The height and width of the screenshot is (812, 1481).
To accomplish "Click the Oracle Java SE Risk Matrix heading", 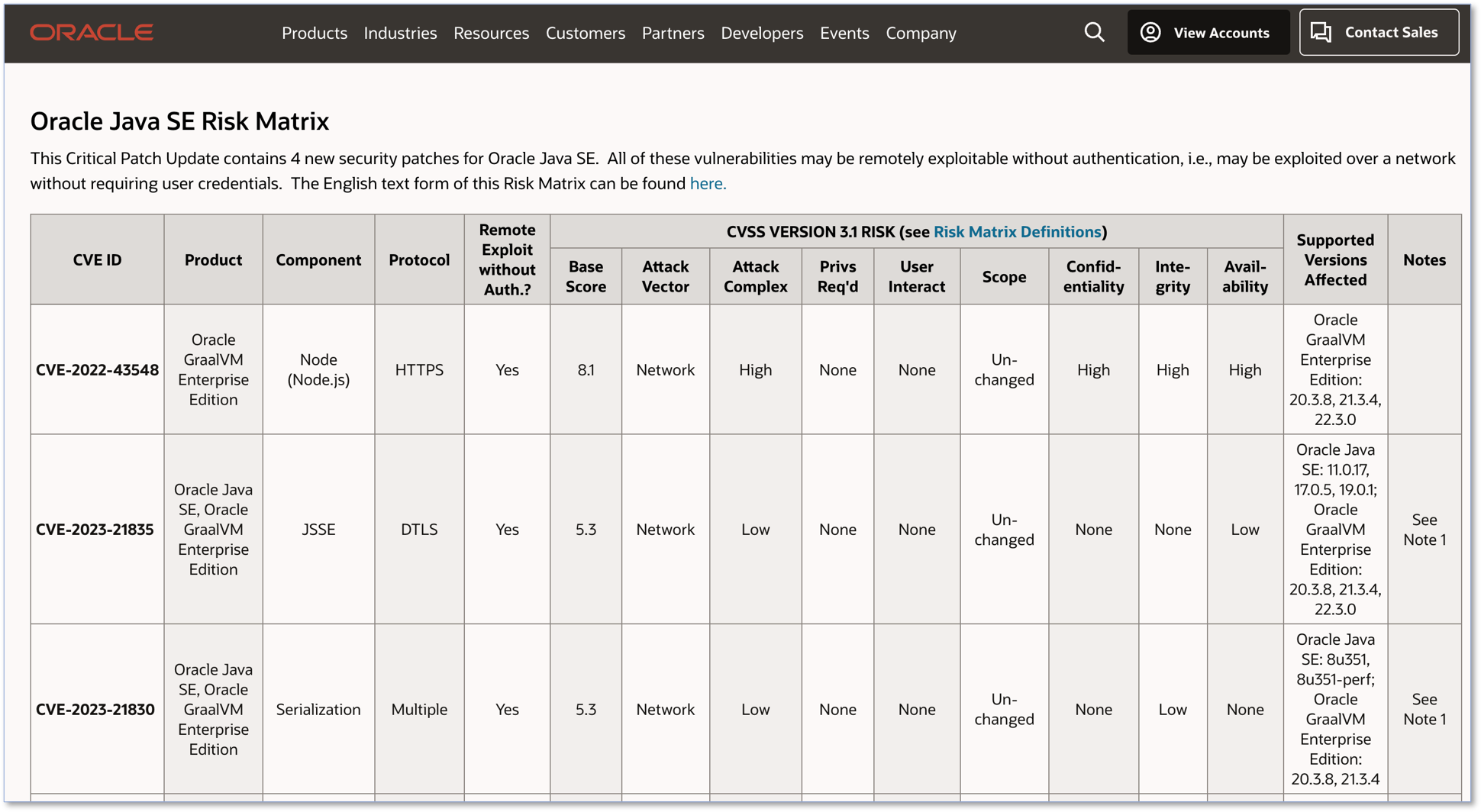I will (180, 121).
